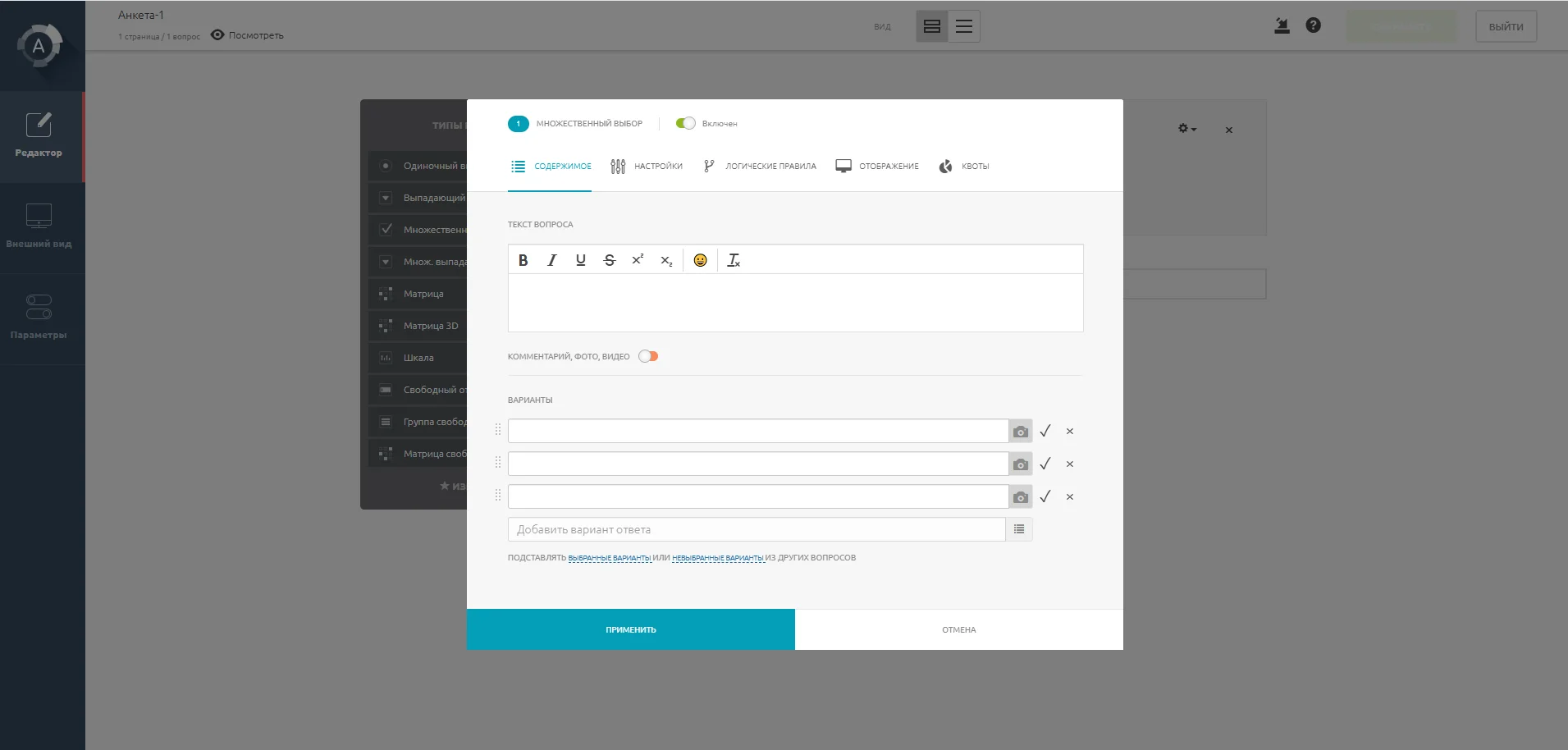Click into the question text editor area
The height and width of the screenshot is (750, 1568).
click(796, 303)
